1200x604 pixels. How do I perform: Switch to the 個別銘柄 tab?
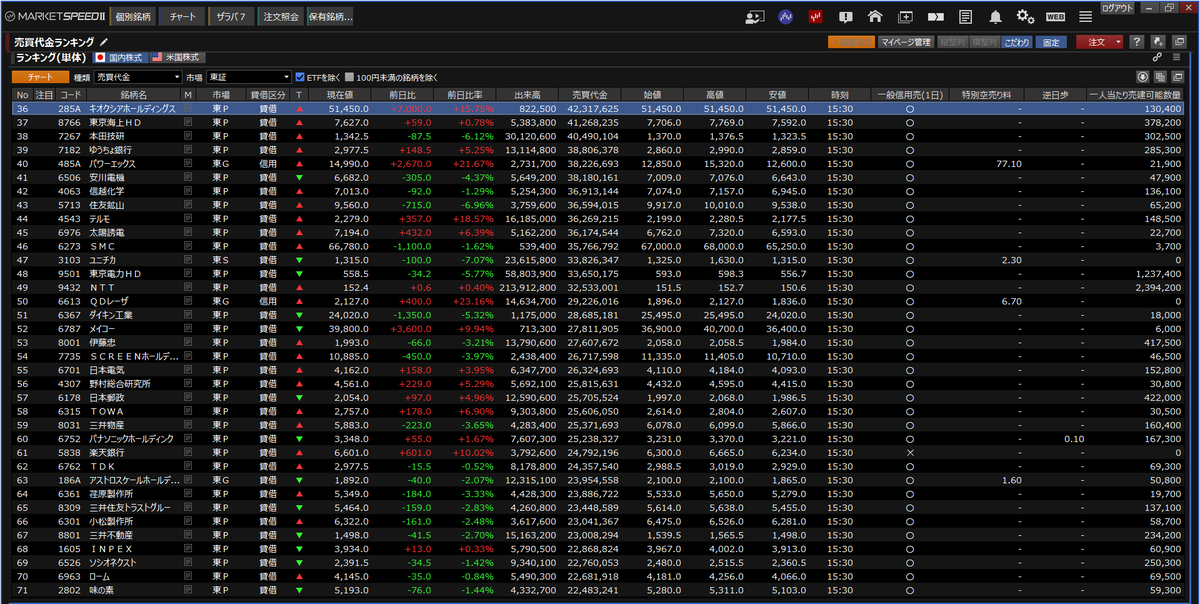pos(133,17)
